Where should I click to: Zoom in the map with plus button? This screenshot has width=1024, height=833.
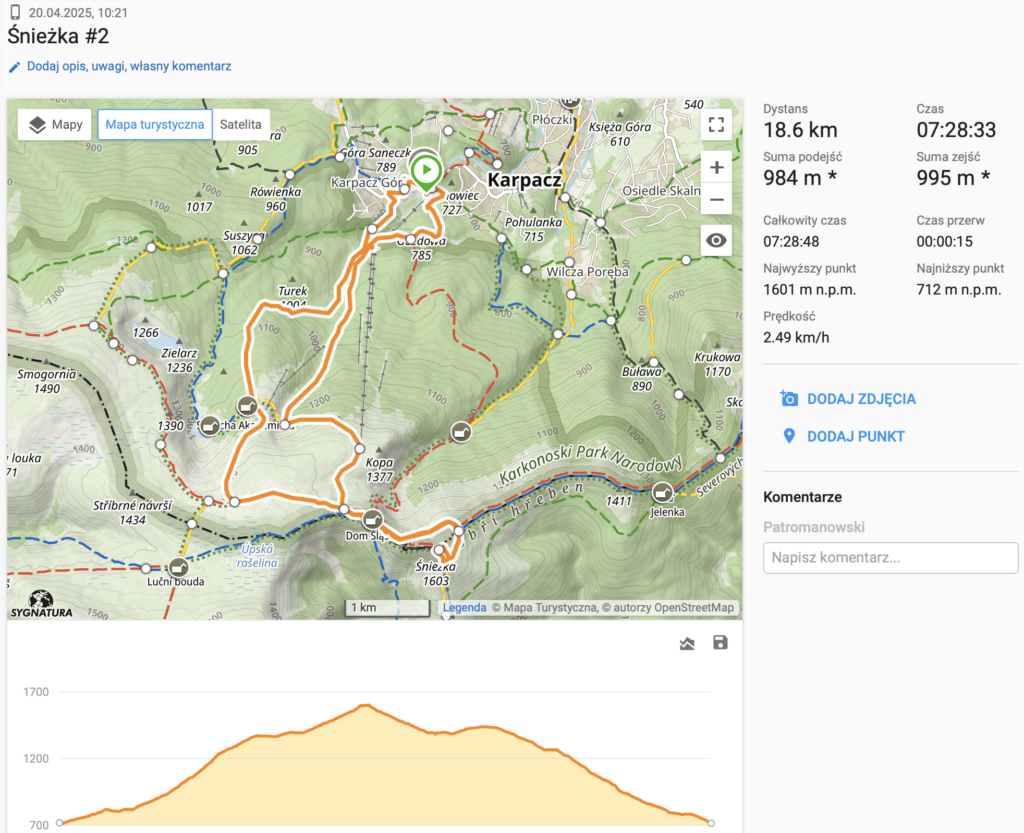715,167
